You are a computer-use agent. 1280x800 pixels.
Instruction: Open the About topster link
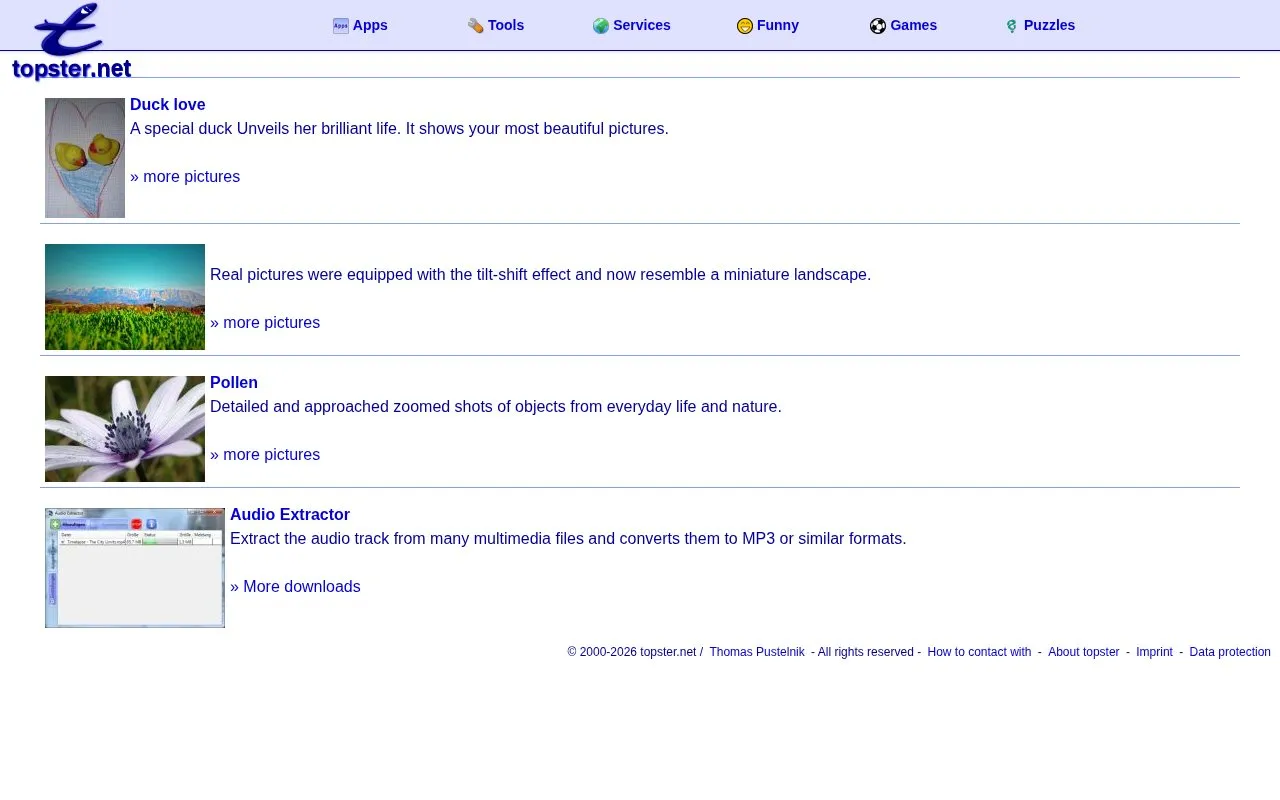coord(1084,652)
